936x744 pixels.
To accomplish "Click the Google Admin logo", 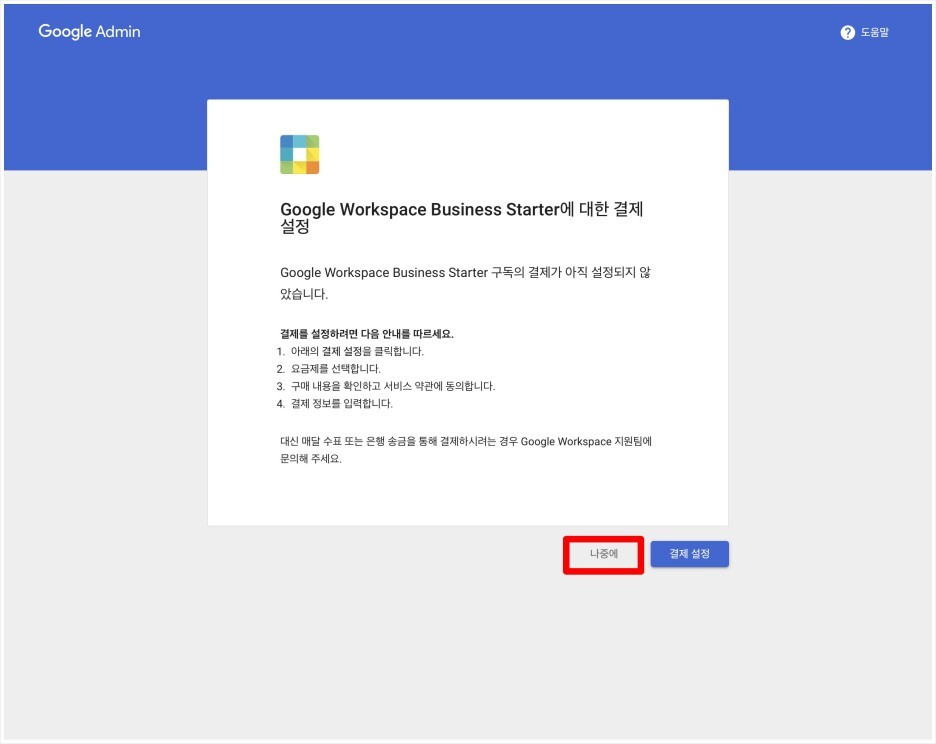I will 90,32.
